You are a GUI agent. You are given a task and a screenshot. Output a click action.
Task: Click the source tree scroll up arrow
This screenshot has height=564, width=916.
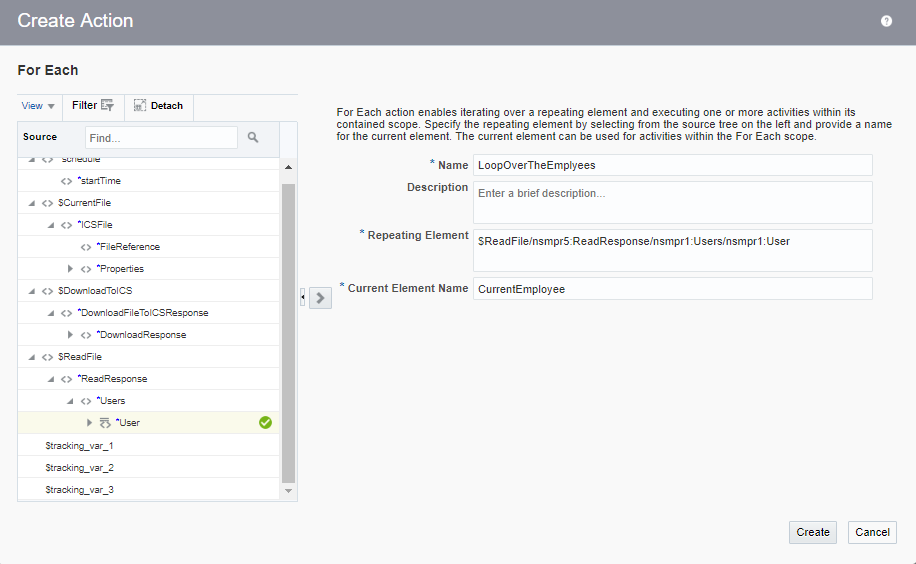pos(288,167)
